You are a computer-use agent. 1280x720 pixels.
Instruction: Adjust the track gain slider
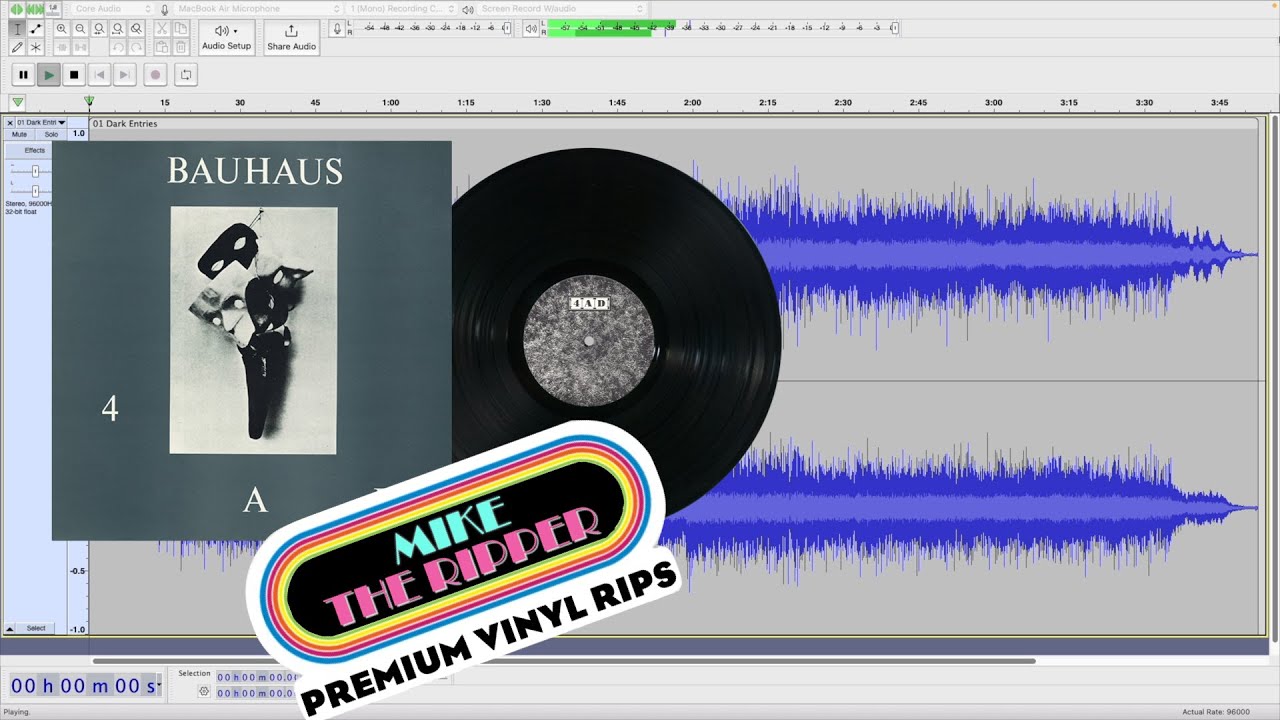[x=35, y=172]
